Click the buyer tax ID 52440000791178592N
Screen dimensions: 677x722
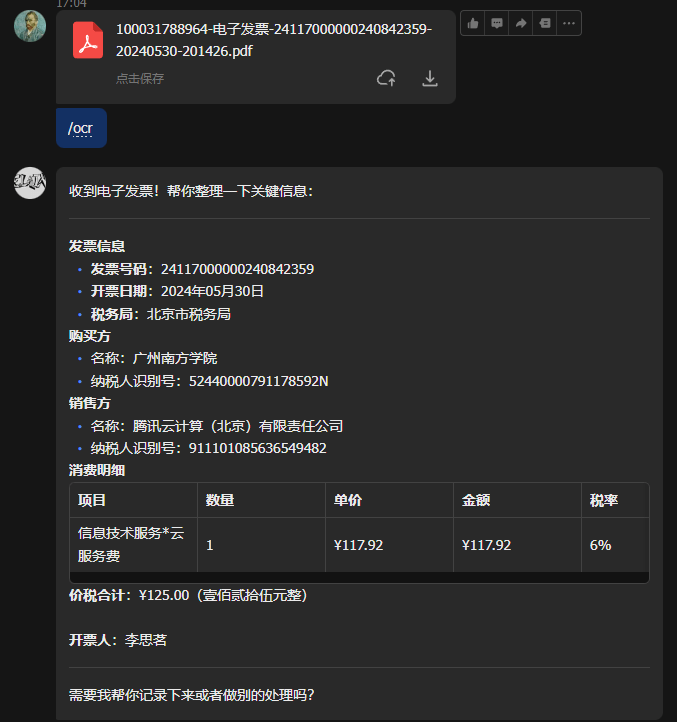[x=259, y=381]
